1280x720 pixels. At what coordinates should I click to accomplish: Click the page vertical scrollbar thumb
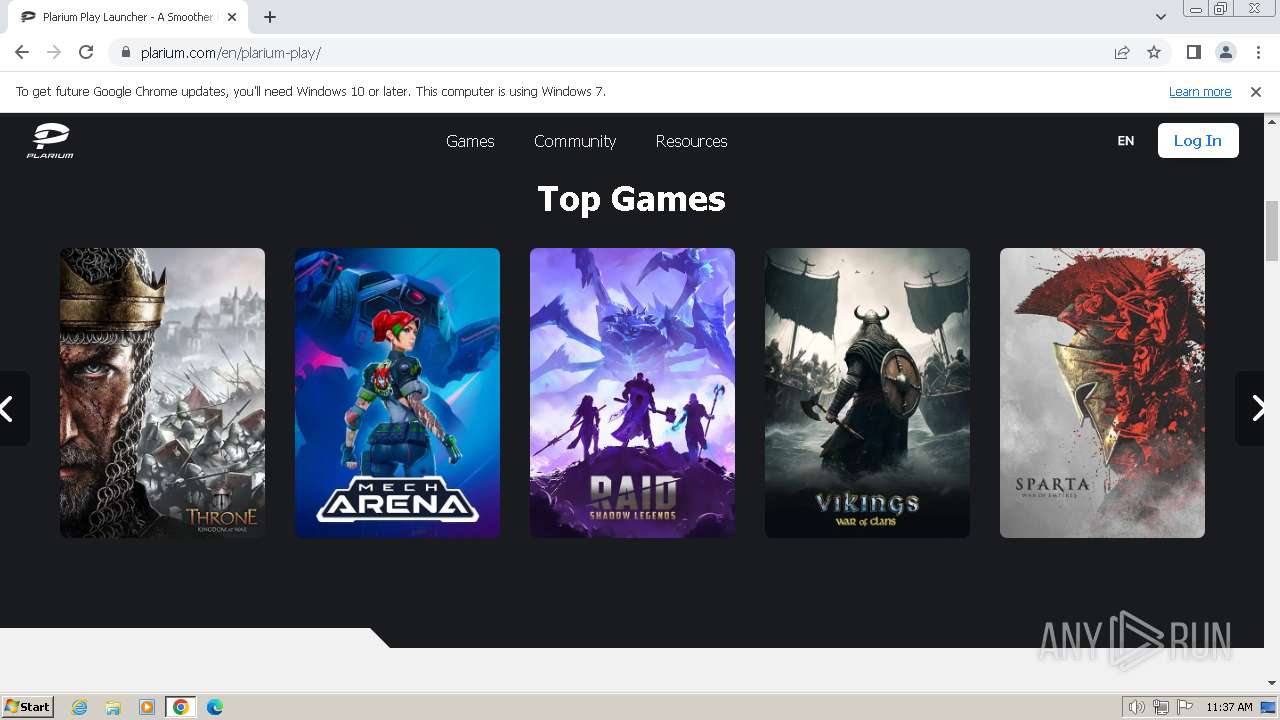tap(1272, 230)
